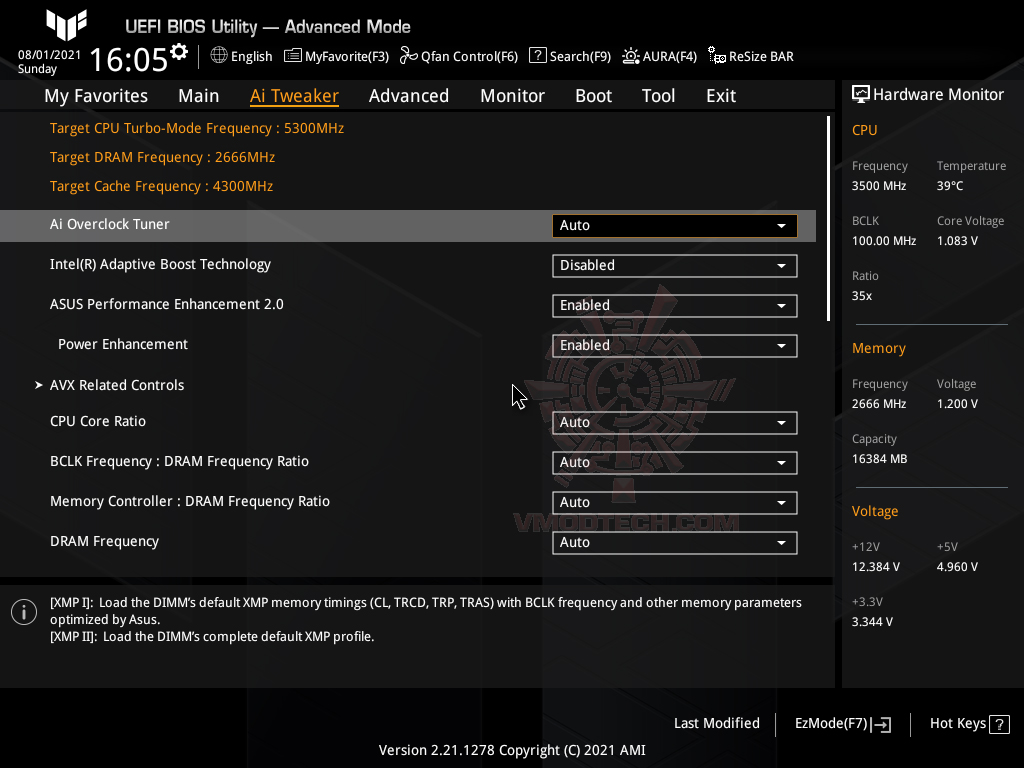Open the Power Enhancement dropdown
Screen dimensions: 1024x768
675,345
